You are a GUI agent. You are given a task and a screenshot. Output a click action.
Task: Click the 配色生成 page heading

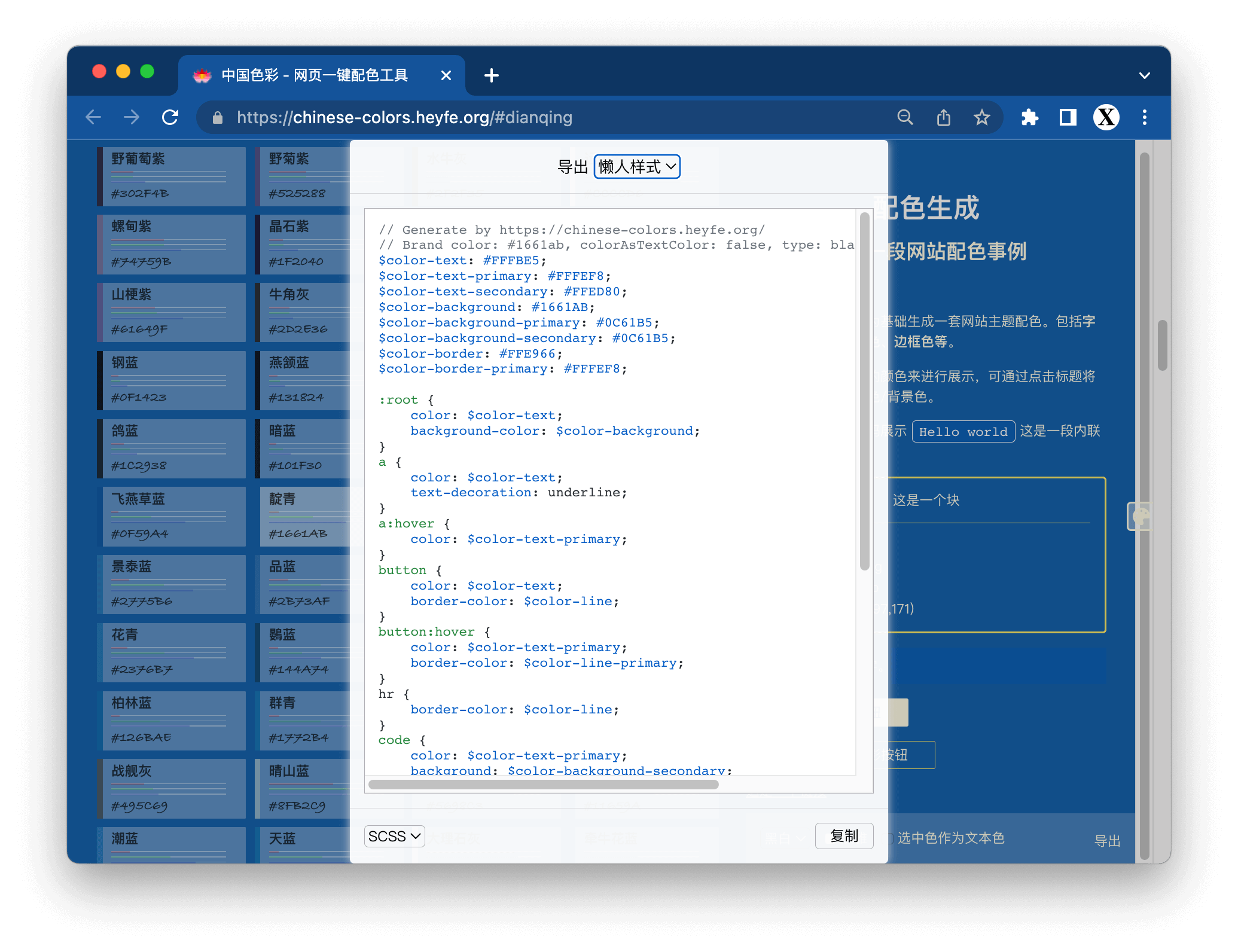click(926, 208)
